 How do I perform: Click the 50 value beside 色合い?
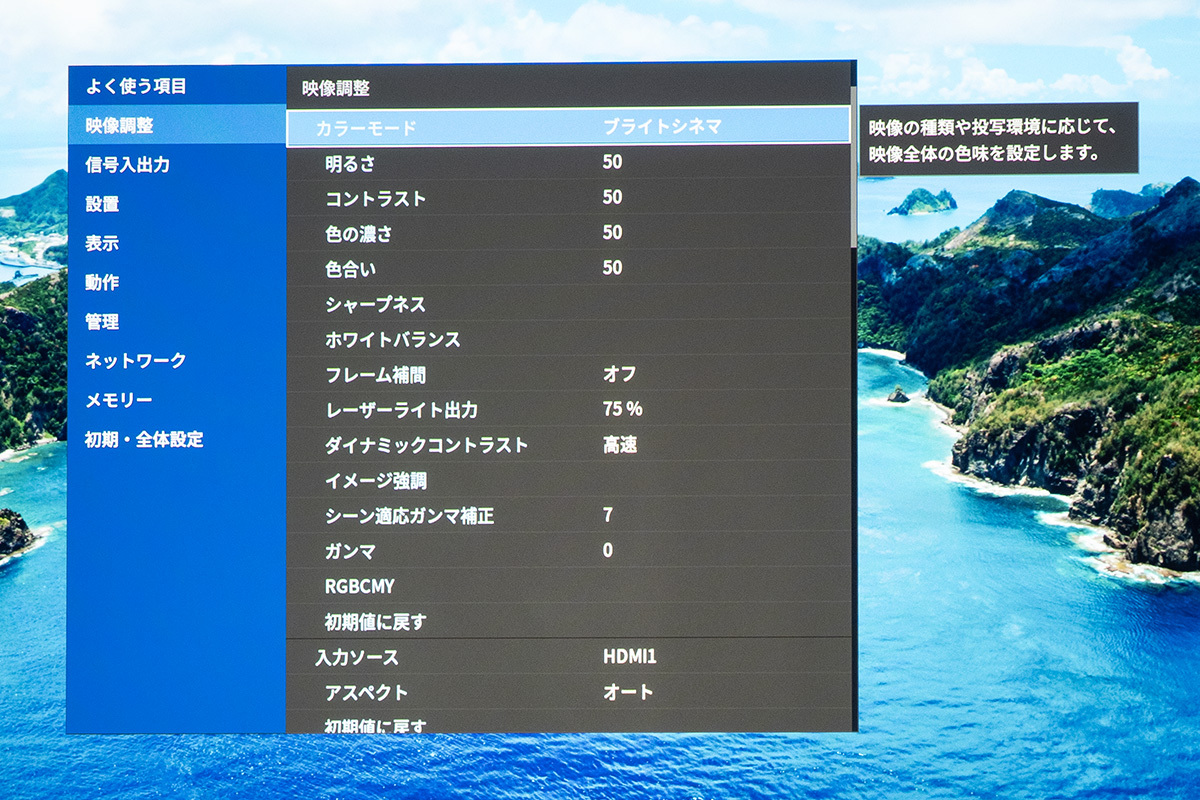[x=612, y=268]
